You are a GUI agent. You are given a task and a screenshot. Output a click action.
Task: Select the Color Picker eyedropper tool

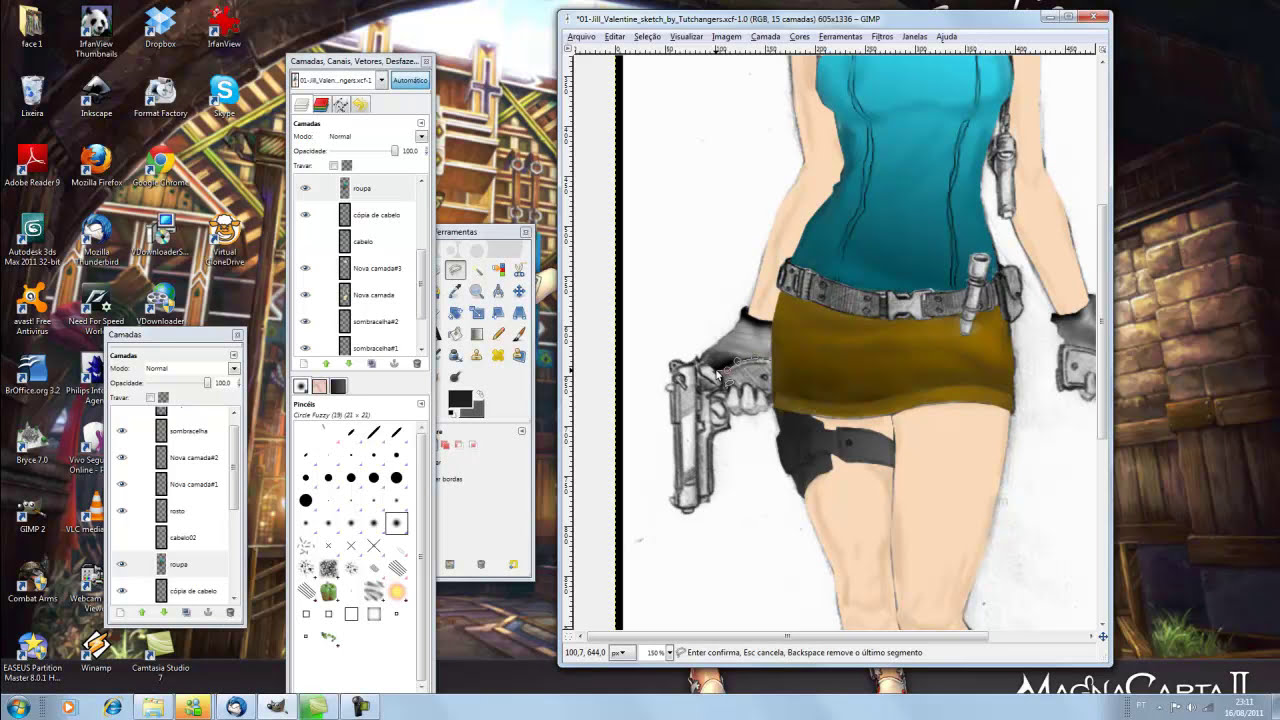[x=455, y=291]
